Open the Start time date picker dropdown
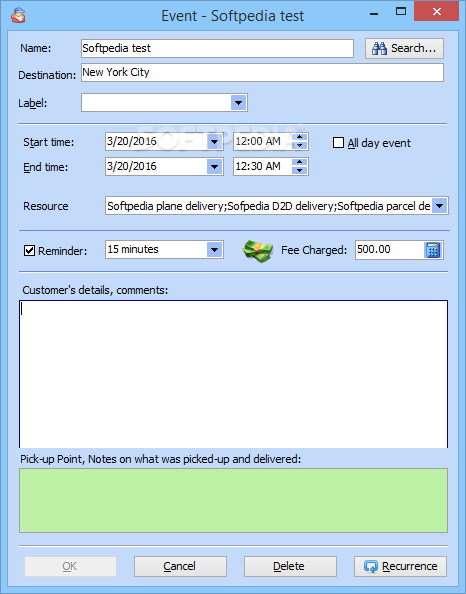Screen dimensions: 466x594 [214, 142]
